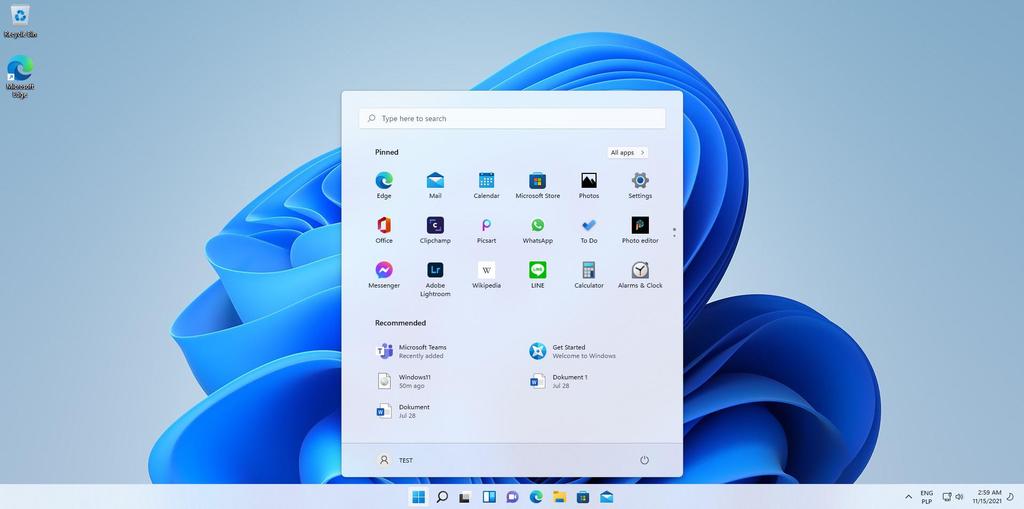
Task: Open the LINE app
Action: [537, 275]
